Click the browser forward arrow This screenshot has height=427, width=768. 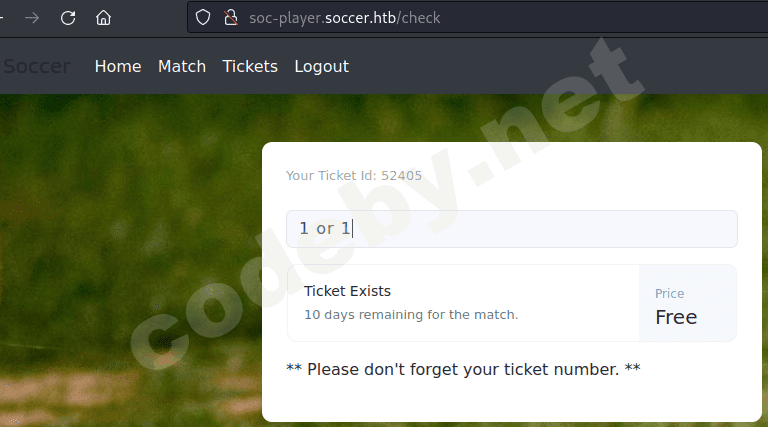tap(33, 18)
